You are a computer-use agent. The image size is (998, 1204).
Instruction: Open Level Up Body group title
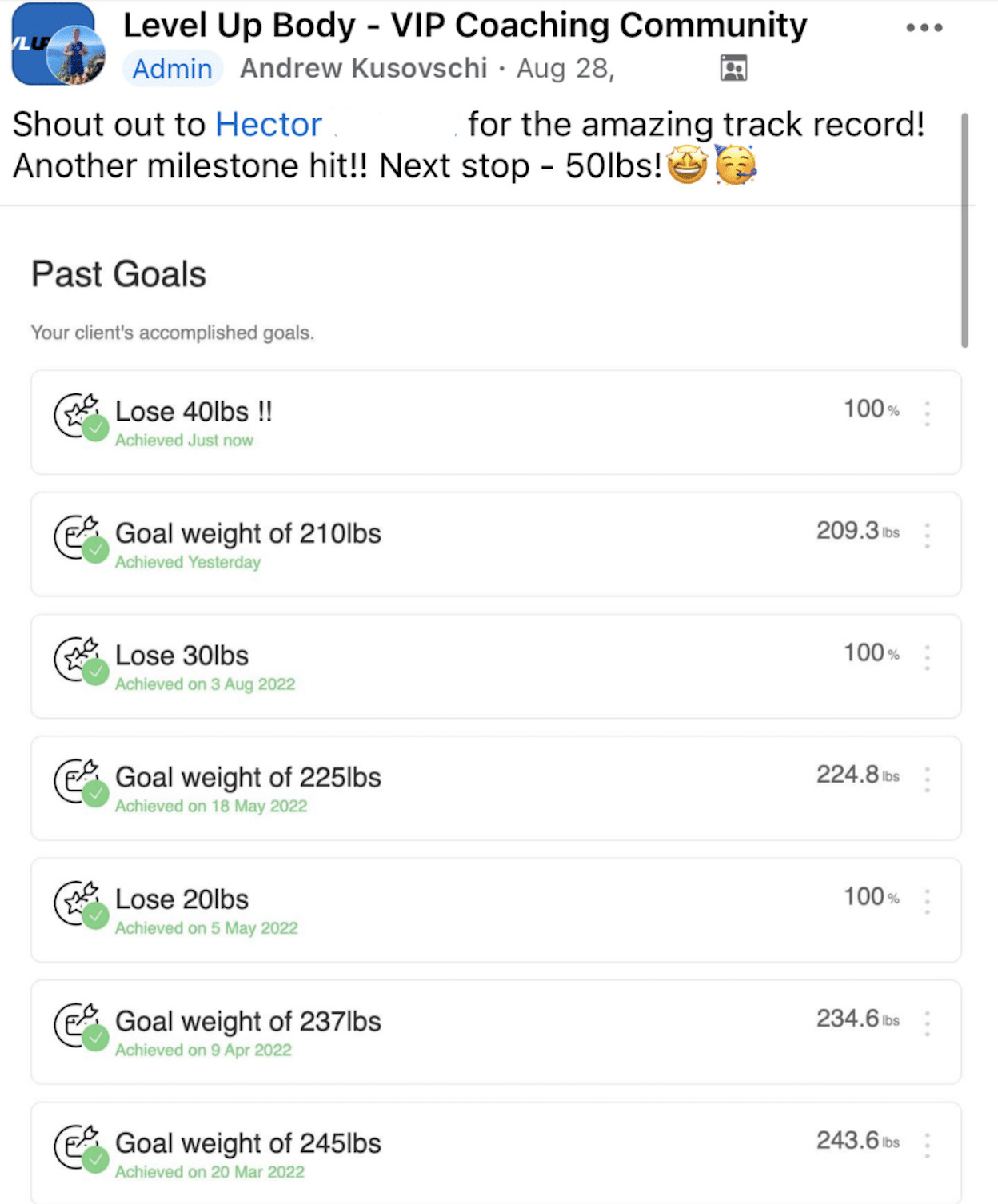coord(465,26)
